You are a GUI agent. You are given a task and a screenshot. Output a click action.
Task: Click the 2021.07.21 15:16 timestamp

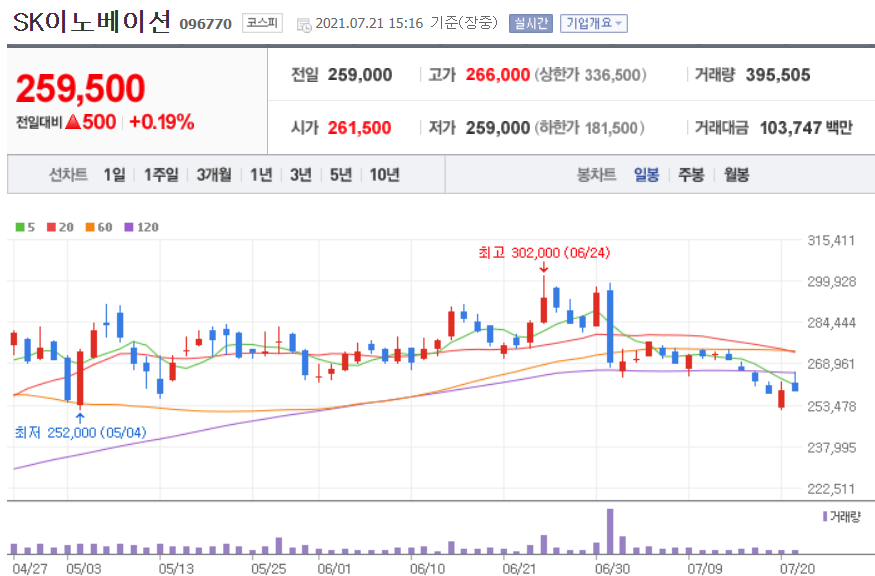click(369, 23)
